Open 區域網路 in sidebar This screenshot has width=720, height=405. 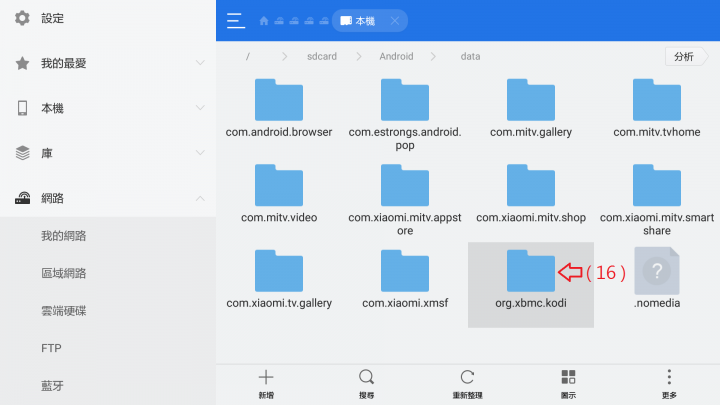63,274
